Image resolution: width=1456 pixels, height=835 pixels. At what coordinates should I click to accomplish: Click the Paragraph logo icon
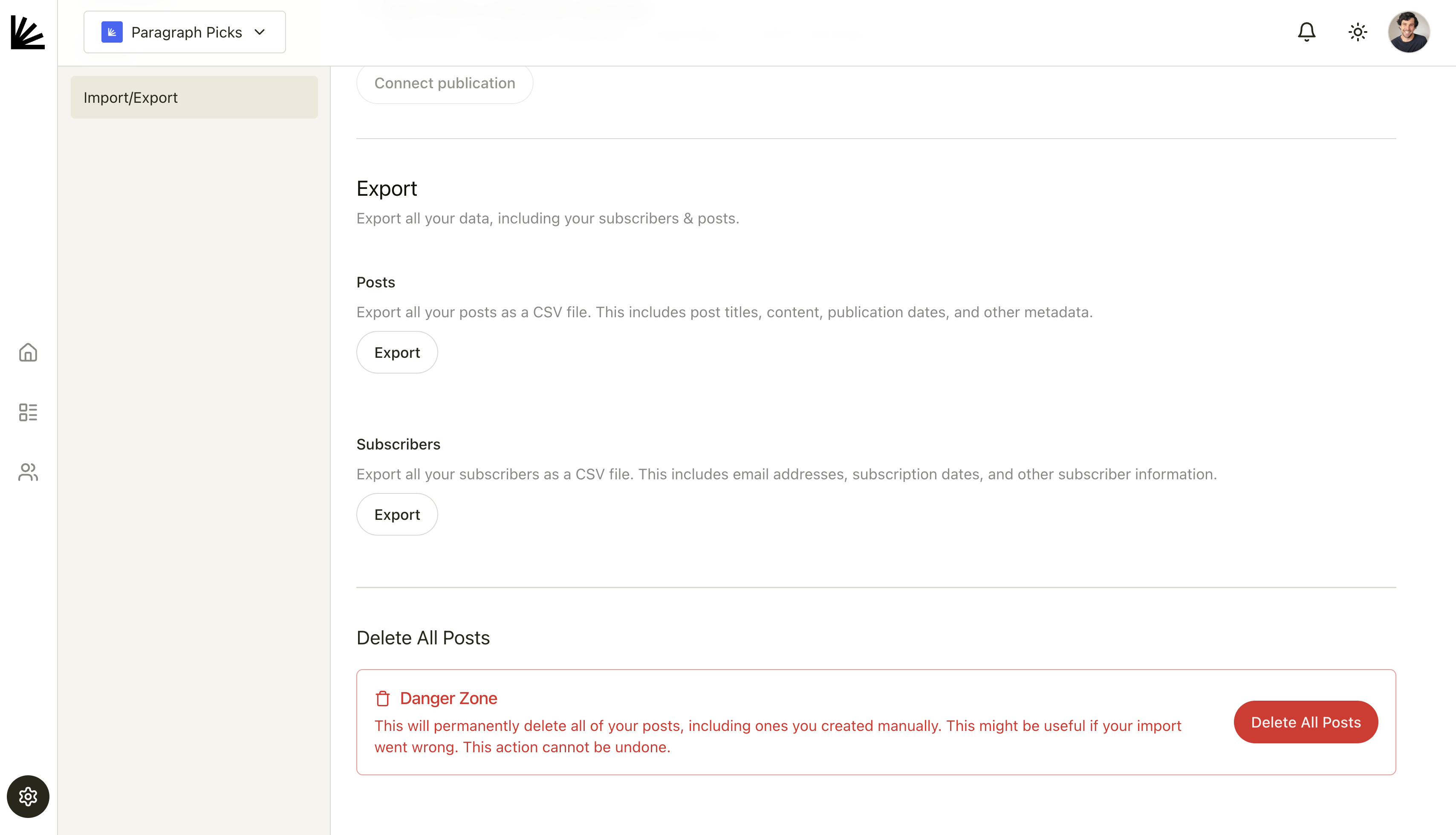tap(28, 33)
